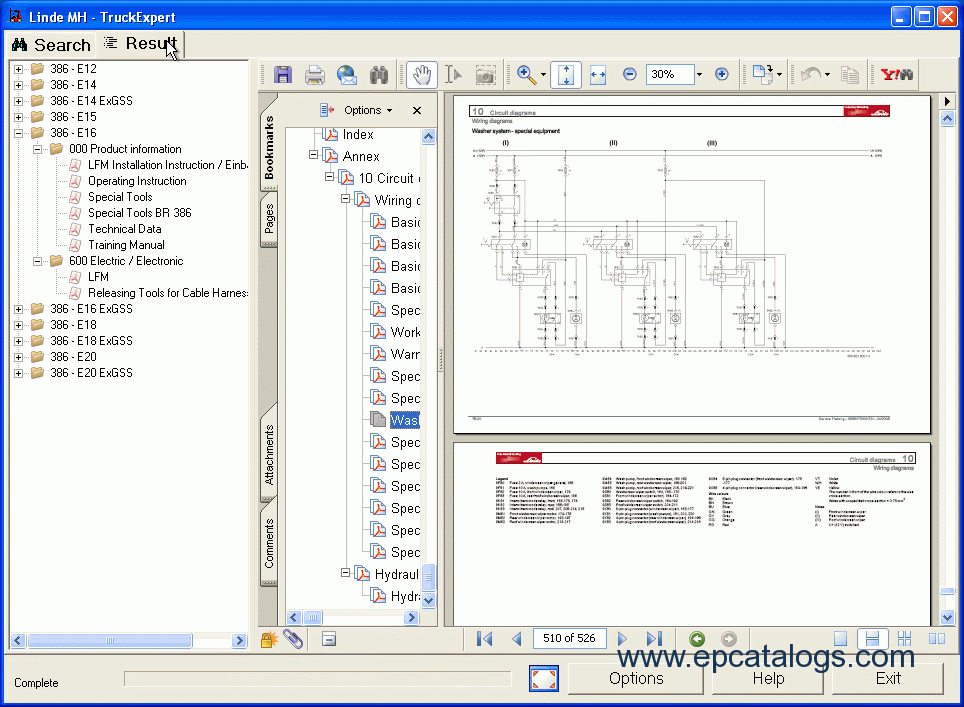This screenshot has height=707, width=964.
Task: Select the text Select tool
Action: 454,75
